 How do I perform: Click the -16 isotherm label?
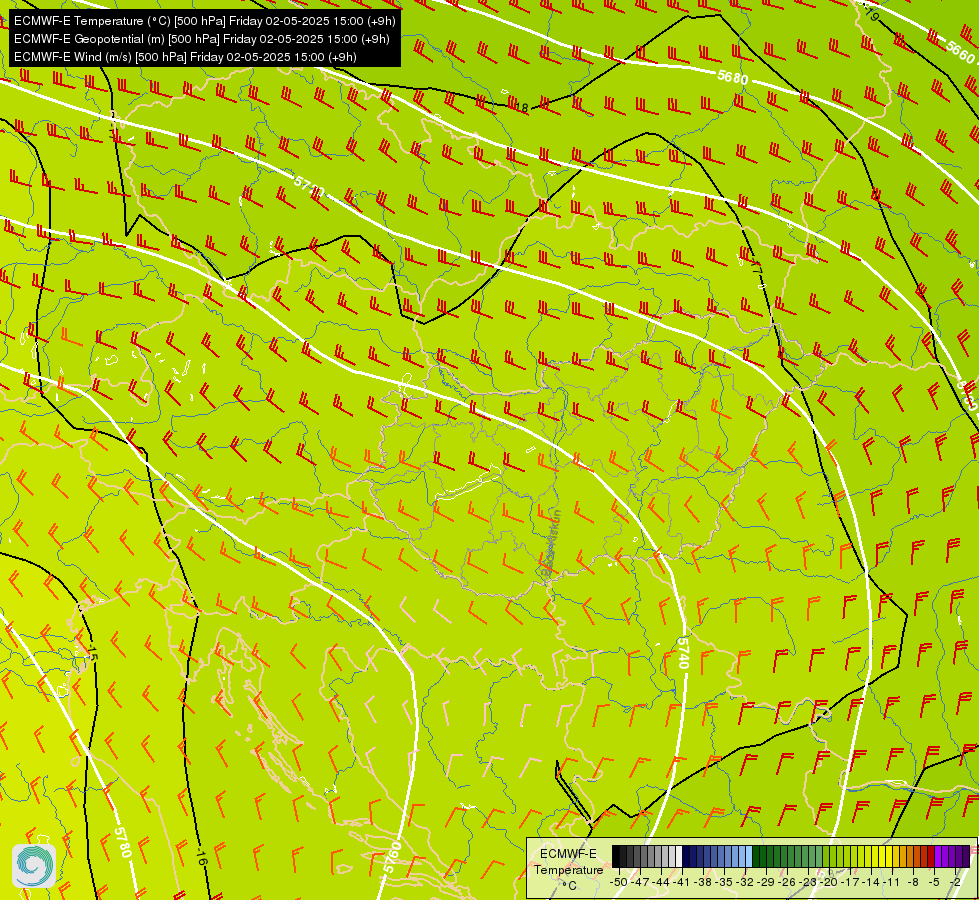pos(200,857)
